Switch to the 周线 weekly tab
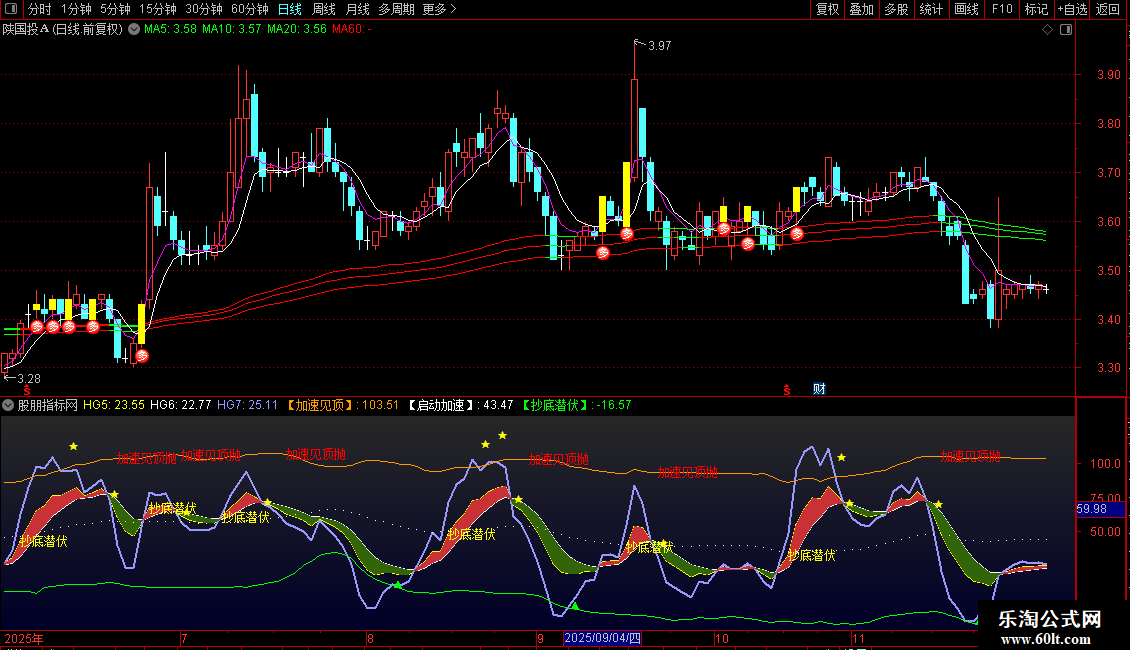1130x650 pixels. coord(324,9)
